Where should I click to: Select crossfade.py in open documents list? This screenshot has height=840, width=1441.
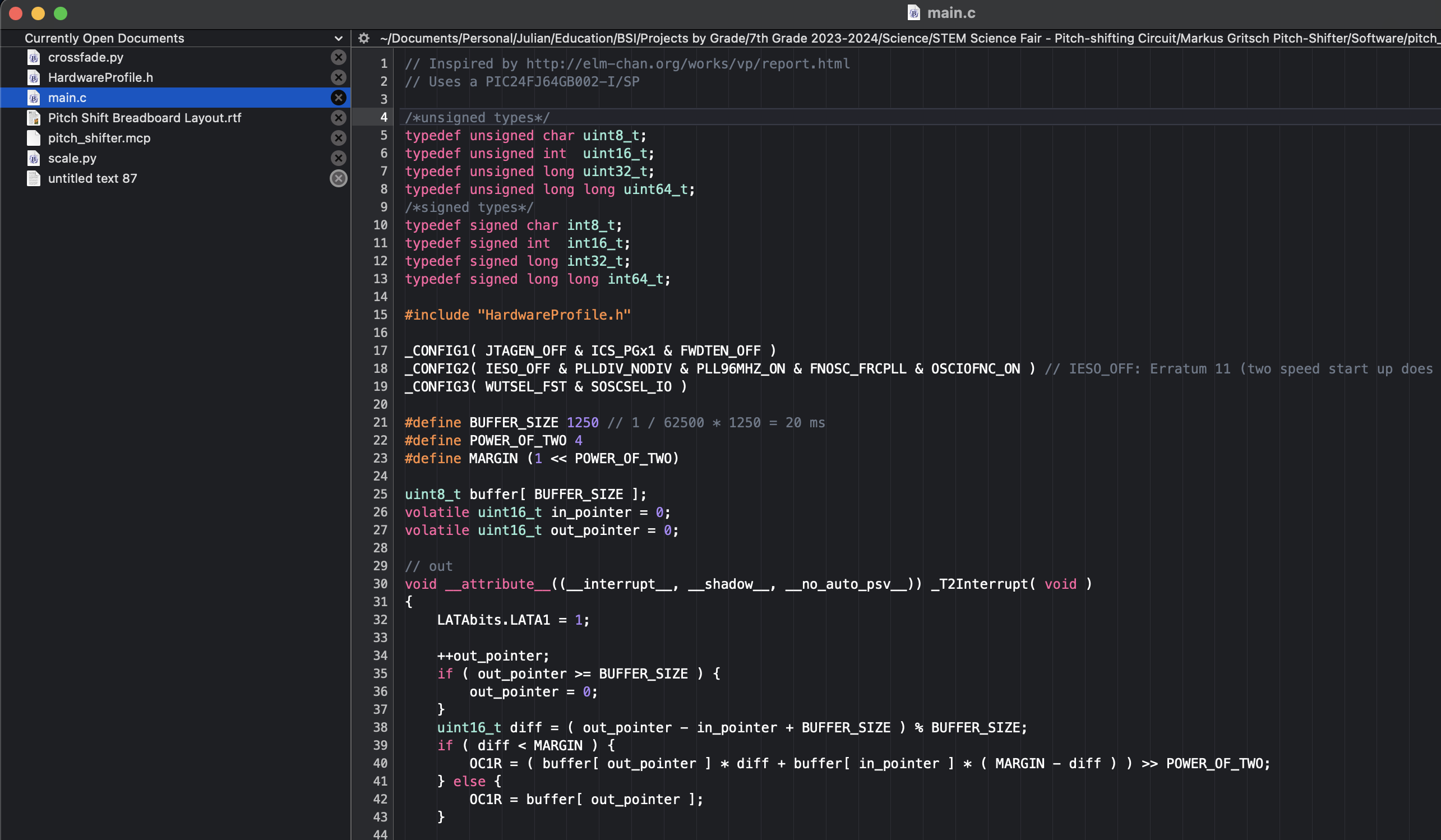86,57
